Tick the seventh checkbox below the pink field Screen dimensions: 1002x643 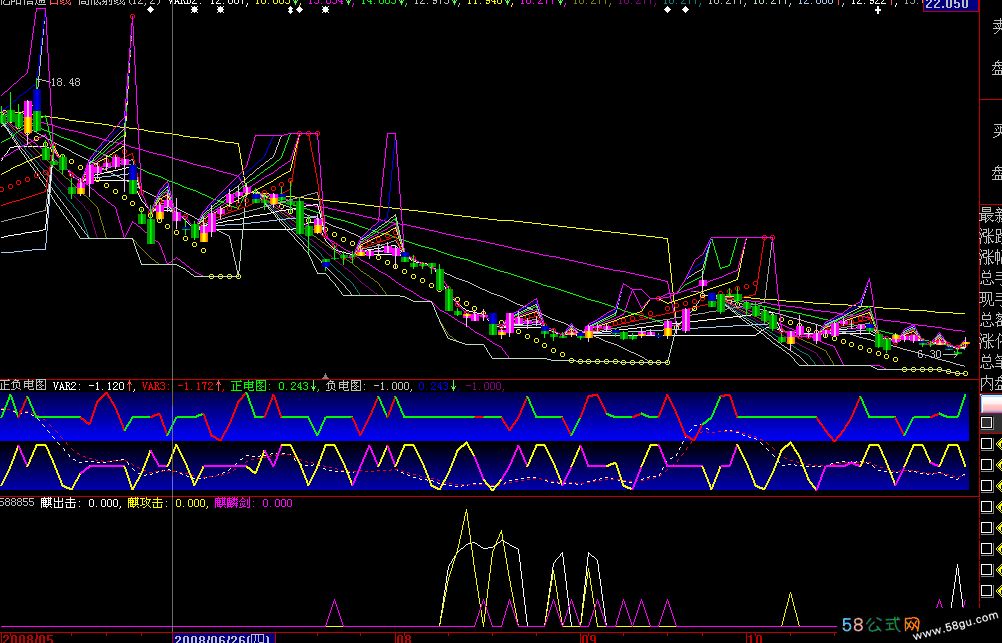tap(987, 548)
